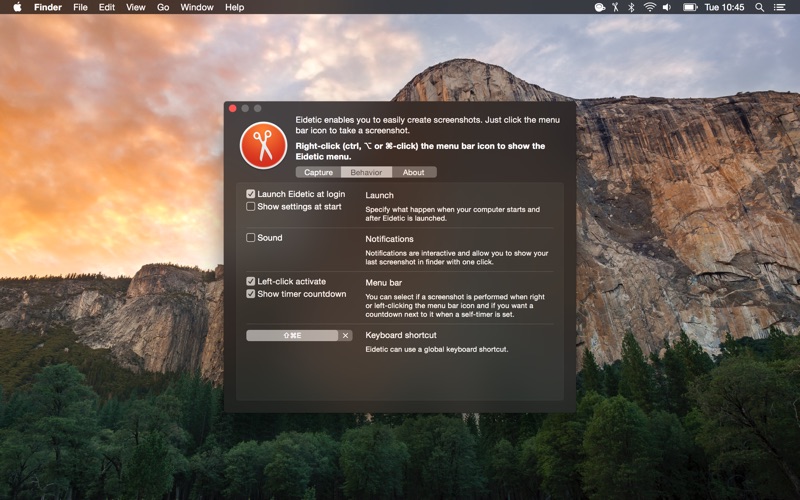Switch to the Capture tab
Screen dimensions: 800x500
pyautogui.click(x=318, y=172)
